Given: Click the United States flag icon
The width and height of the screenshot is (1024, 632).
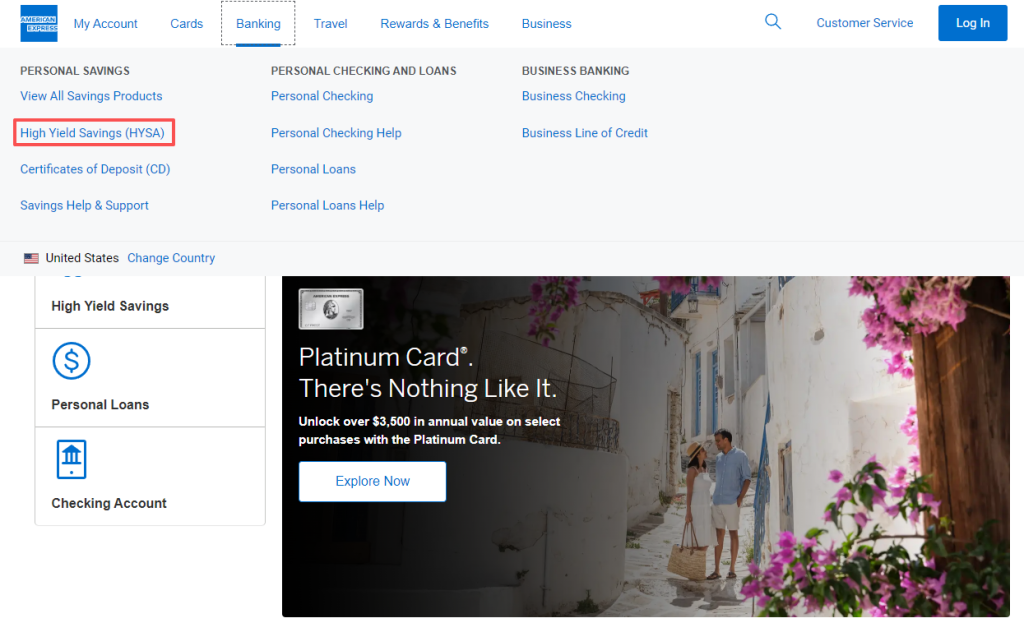Looking at the screenshot, I should 32,258.
